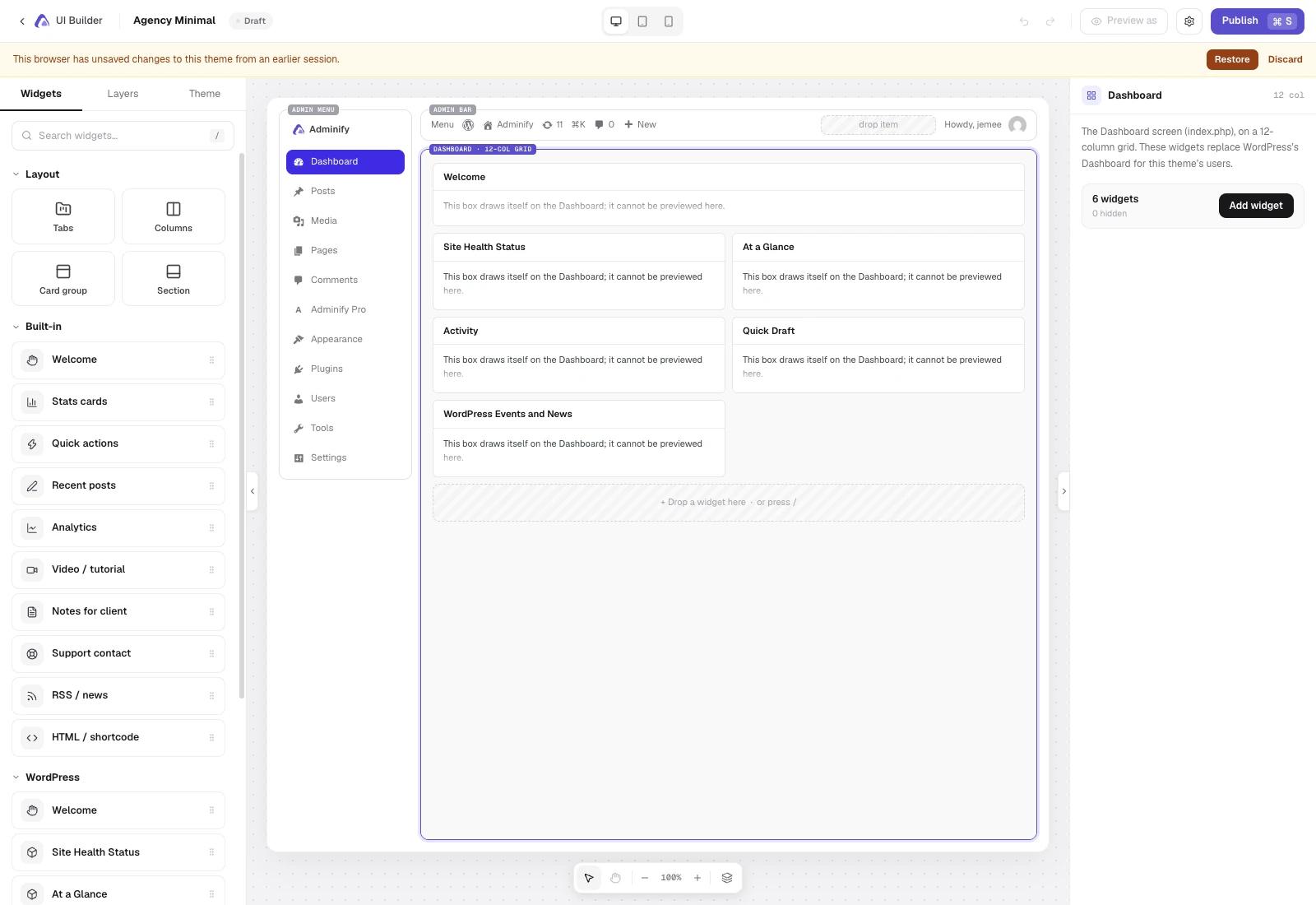Click the Howdy user avatar
The height and width of the screenshot is (905, 1316).
1017,125
